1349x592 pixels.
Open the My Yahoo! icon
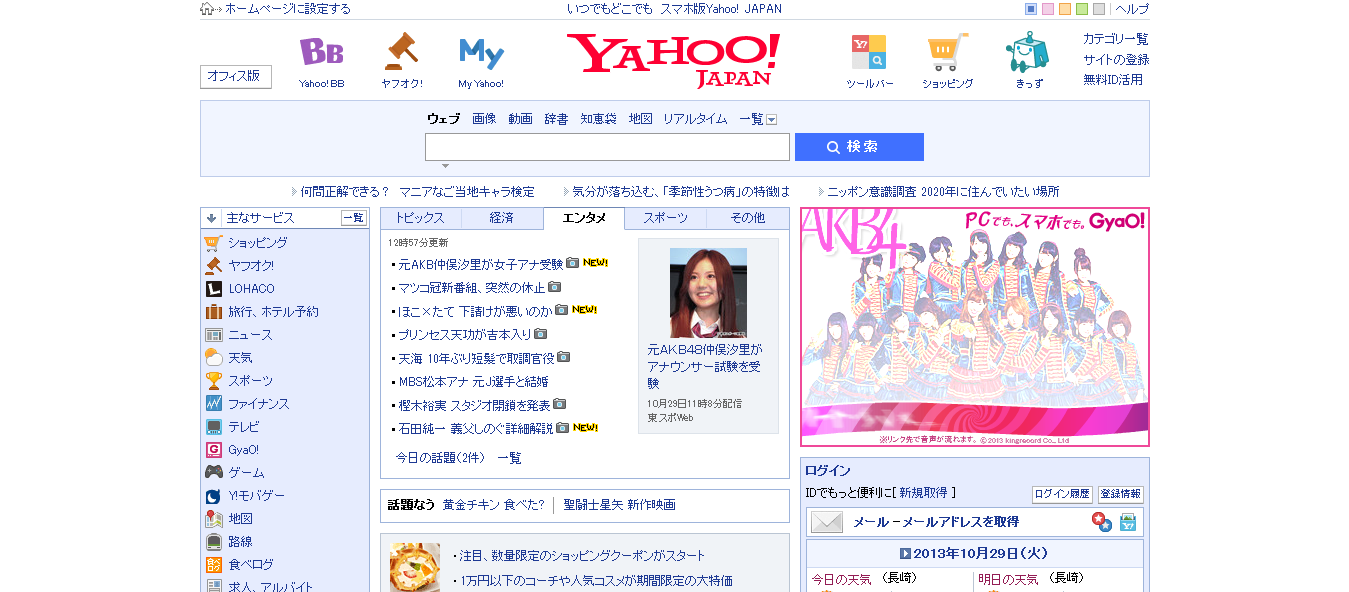pyautogui.click(x=481, y=52)
